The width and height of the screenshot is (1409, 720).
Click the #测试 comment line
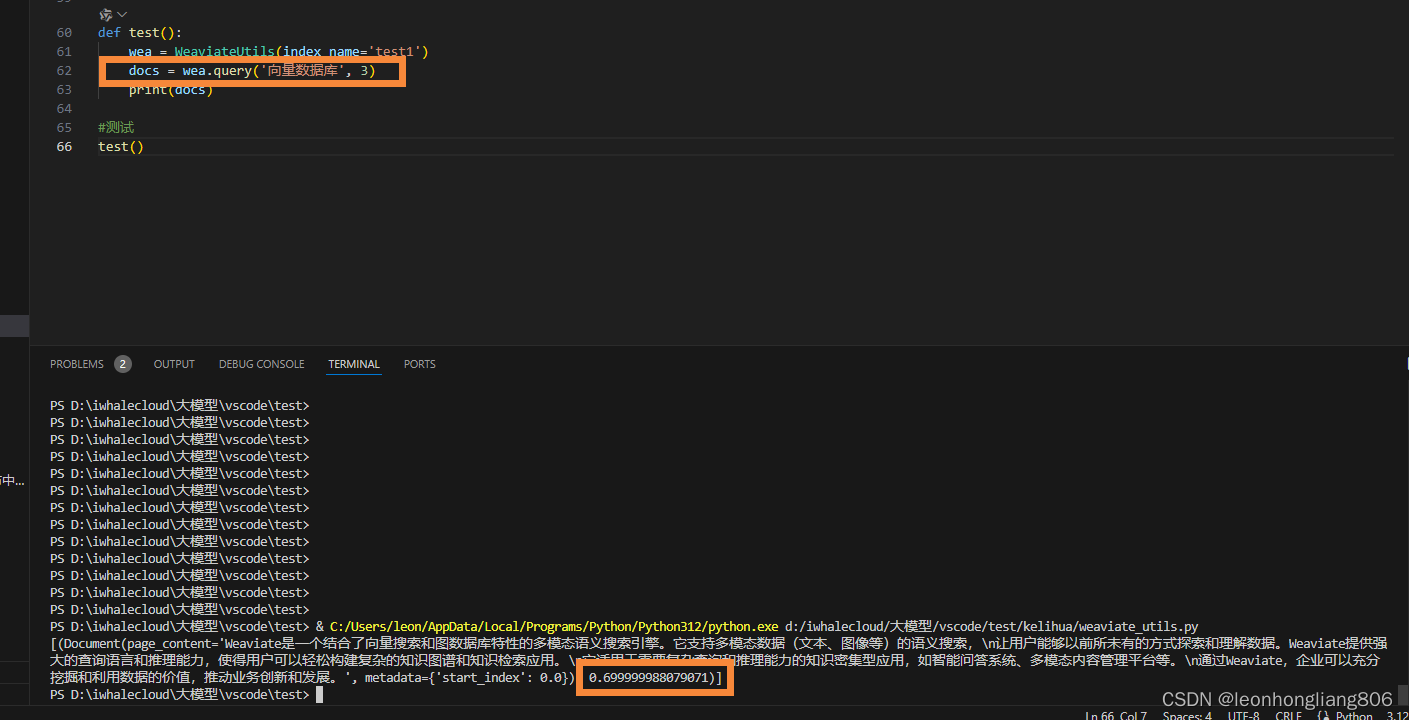(116, 127)
